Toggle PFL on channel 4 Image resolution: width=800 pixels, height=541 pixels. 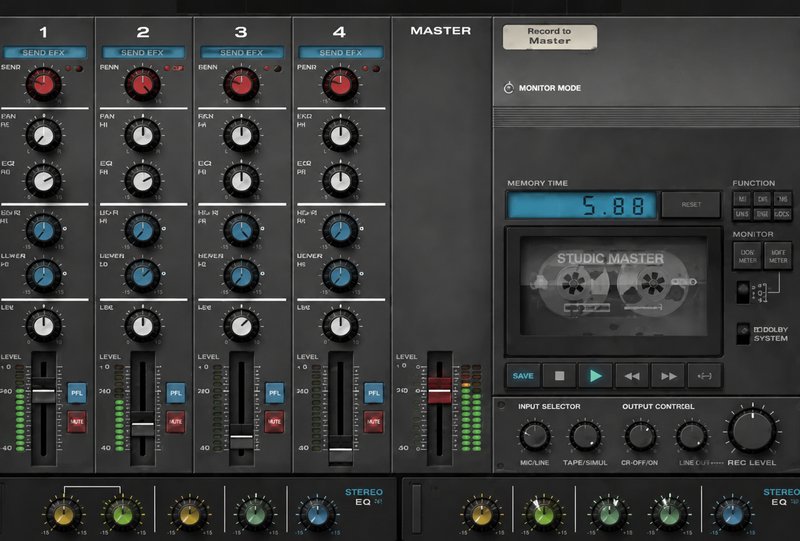tap(373, 393)
